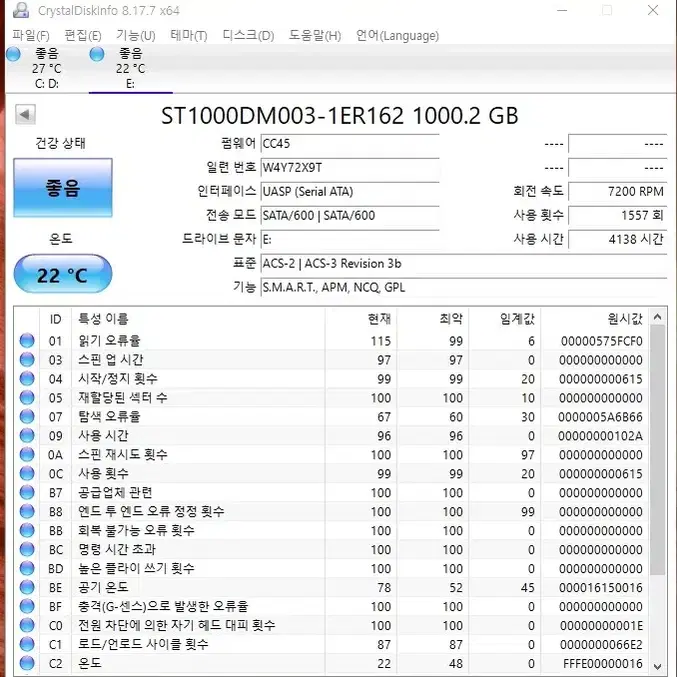The image size is (677, 677).
Task: Click status circle for BD 높은 플라이 쓰기
Action: pyautogui.click(x=27, y=569)
